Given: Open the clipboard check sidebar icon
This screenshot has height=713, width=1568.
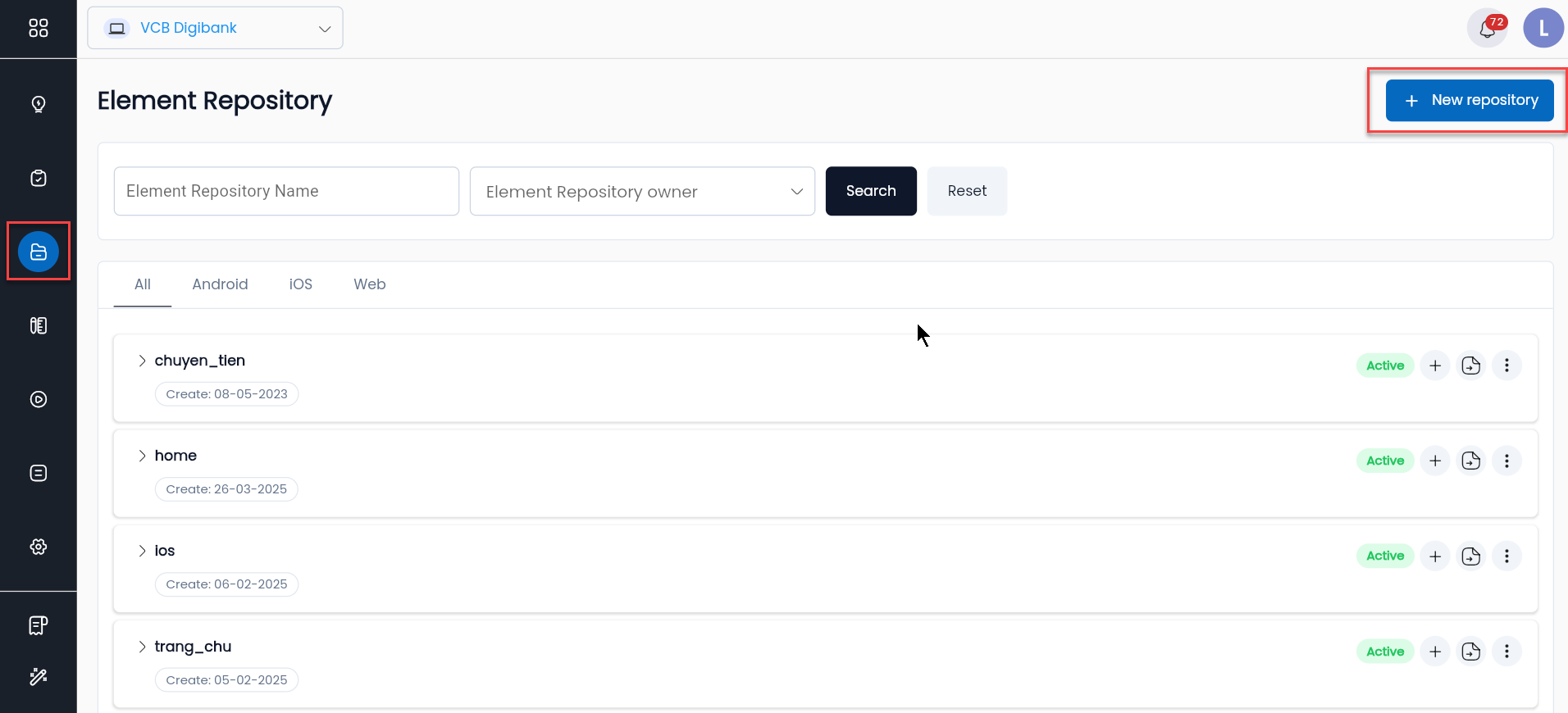Looking at the screenshot, I should pyautogui.click(x=38, y=178).
